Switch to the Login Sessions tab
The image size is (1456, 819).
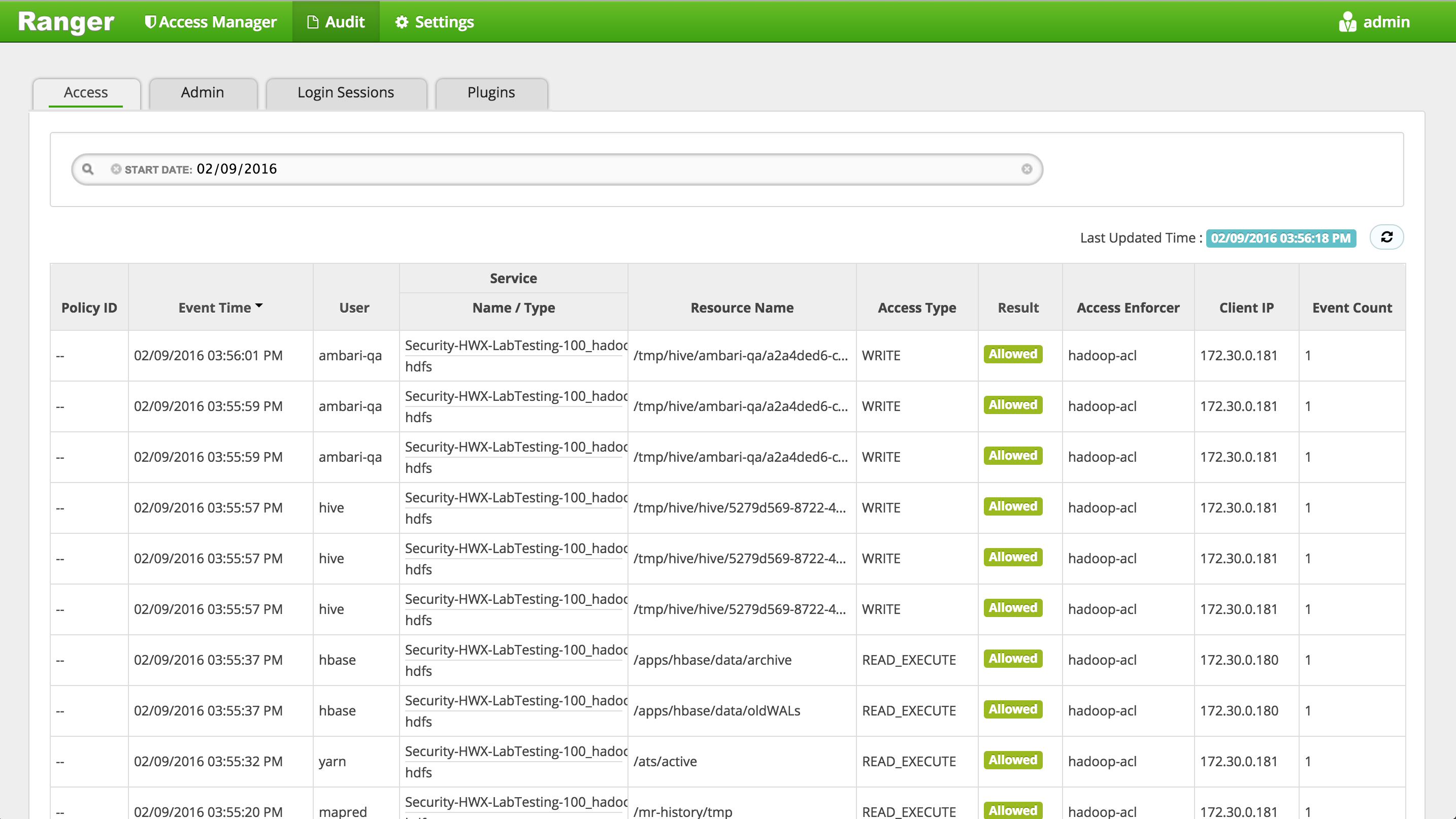345,92
